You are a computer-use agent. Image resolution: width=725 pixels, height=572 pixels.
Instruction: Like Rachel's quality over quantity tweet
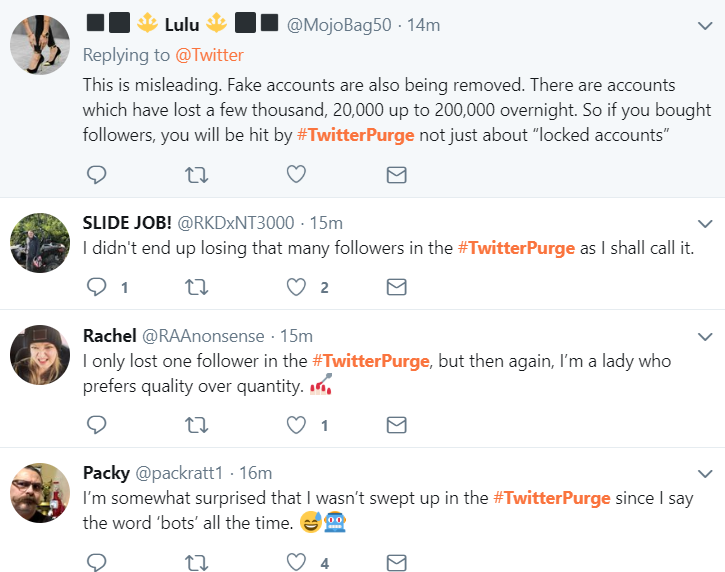point(296,425)
